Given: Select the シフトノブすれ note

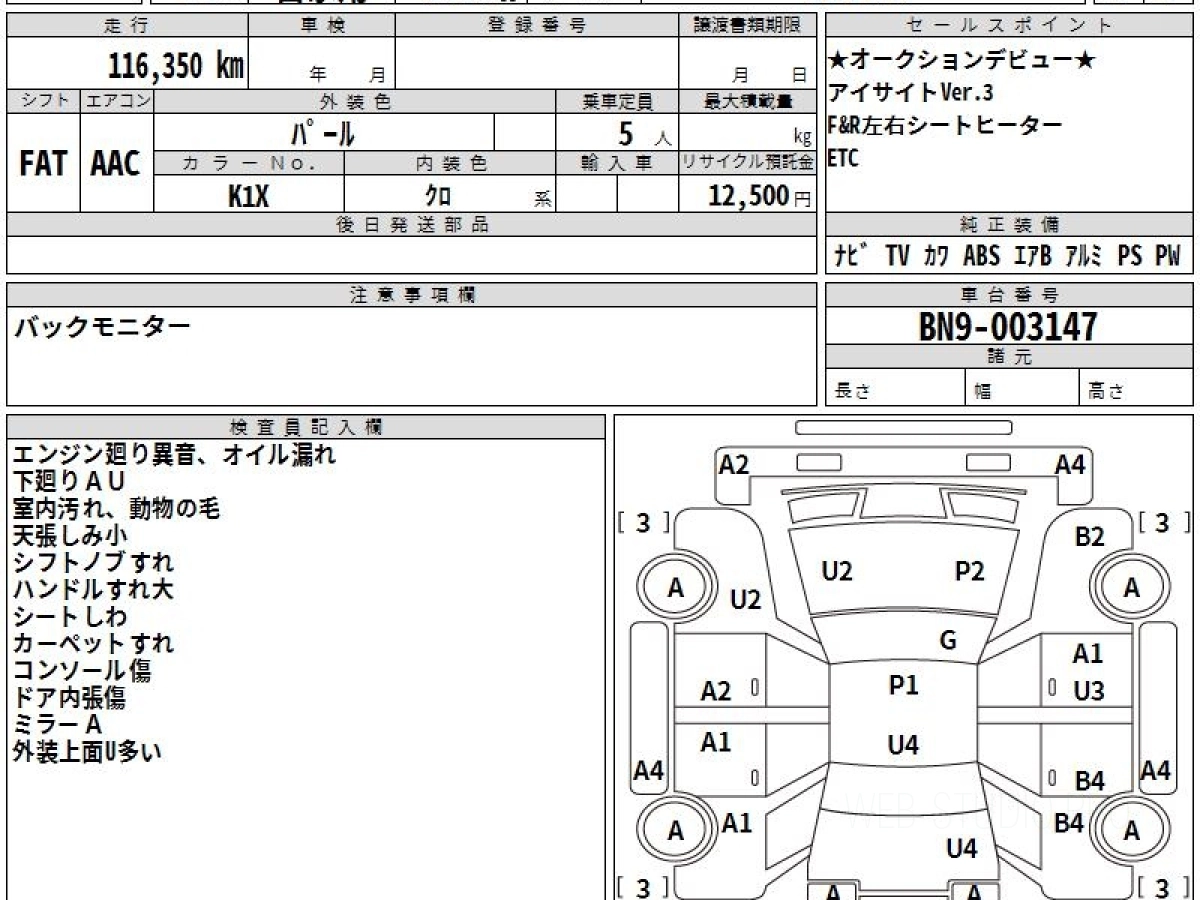Looking at the screenshot, I should pos(94,562).
